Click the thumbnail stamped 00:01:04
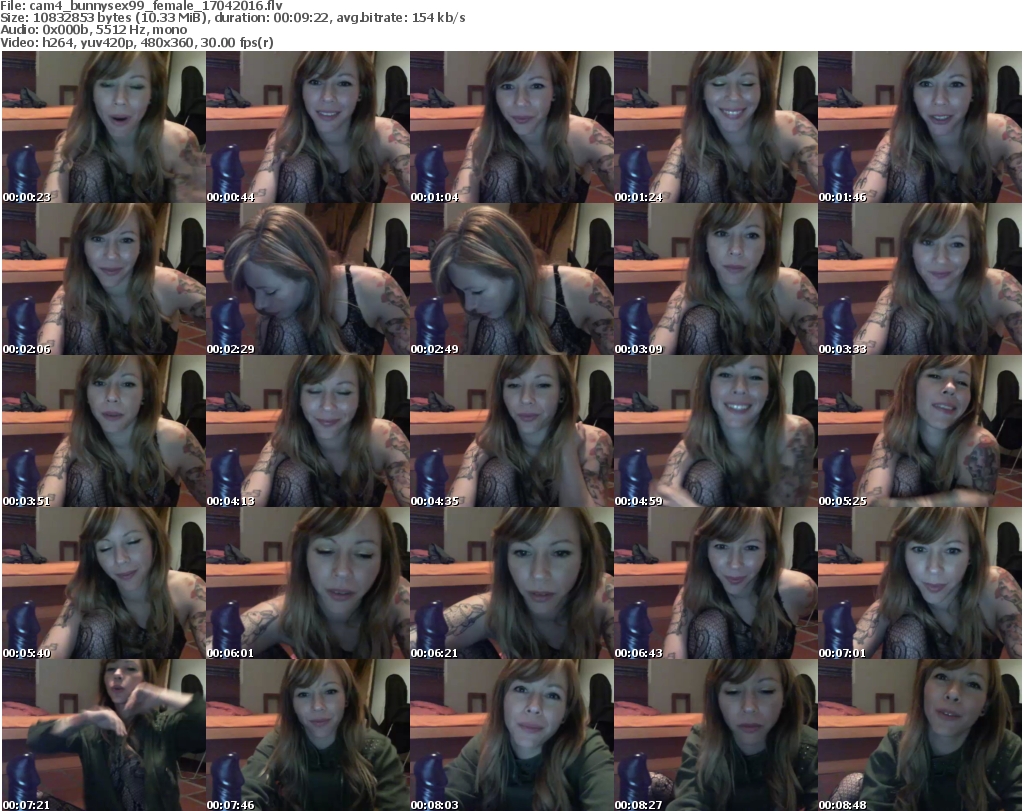 511,127
